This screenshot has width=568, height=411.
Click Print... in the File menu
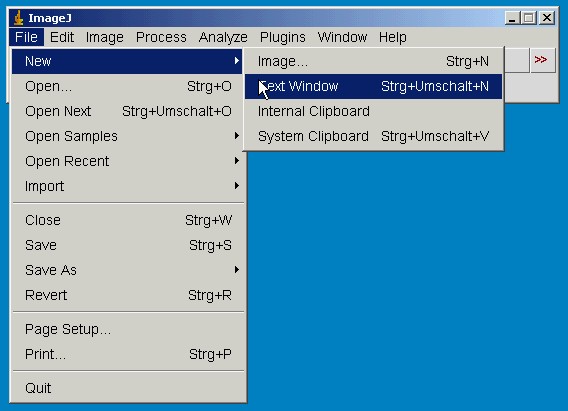127,354
